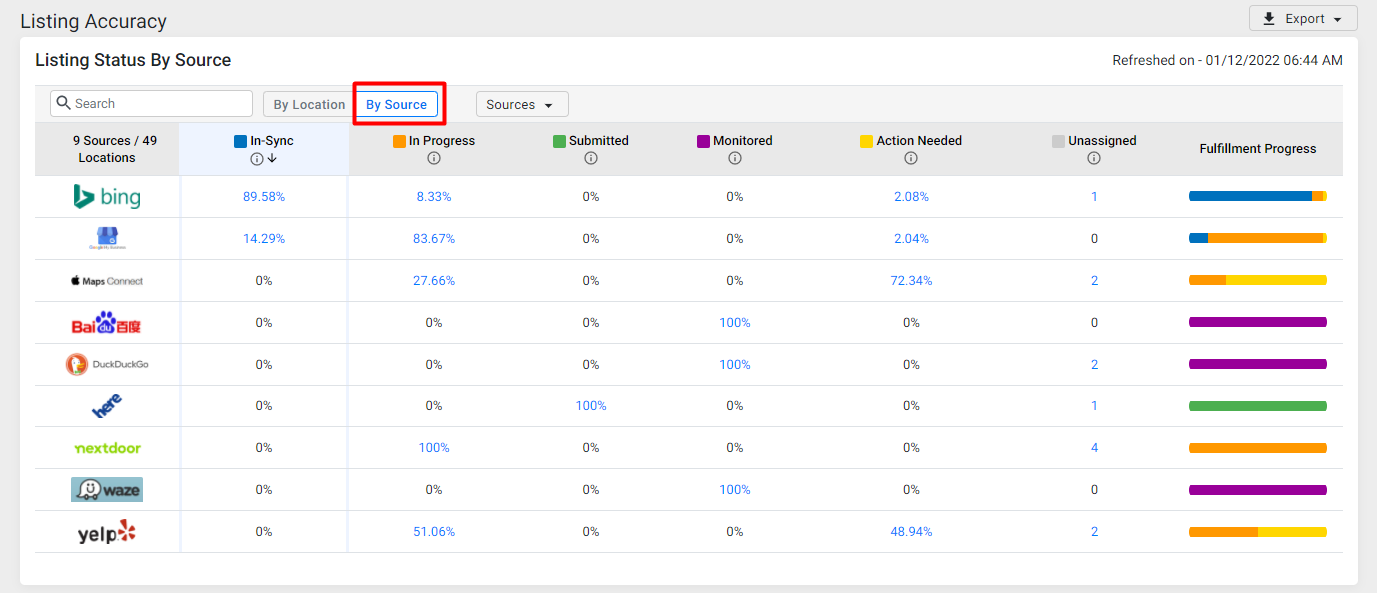Open Google 14.29% In-Sync link

(x=264, y=239)
